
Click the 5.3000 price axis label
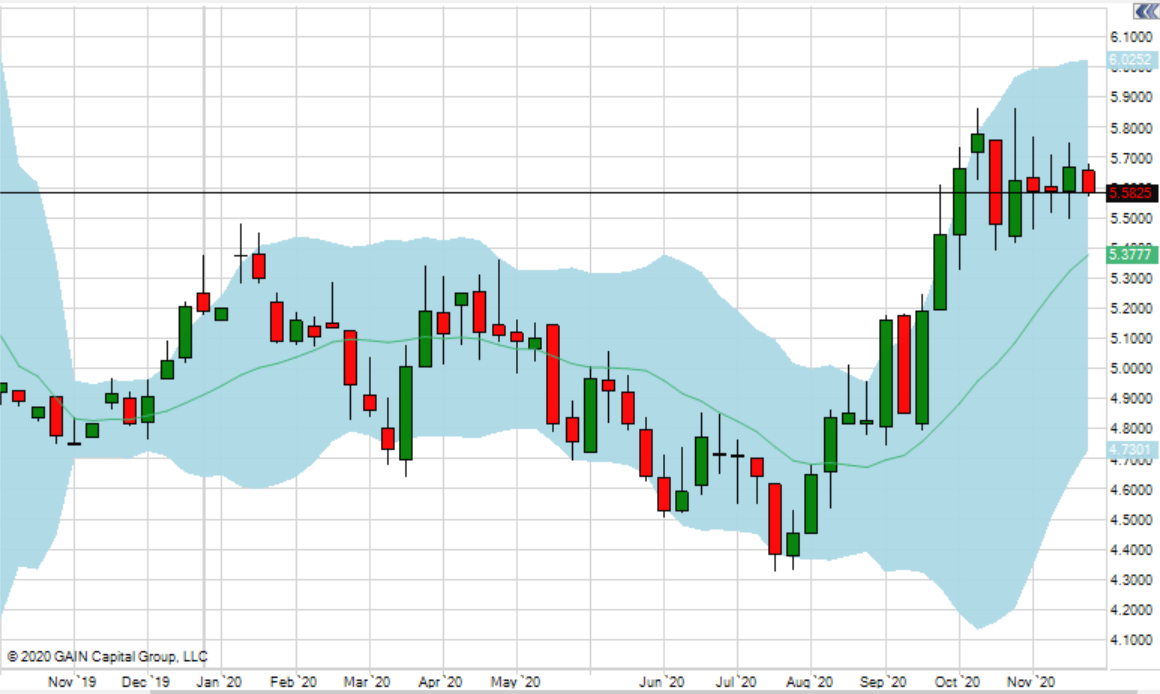(x=1131, y=278)
